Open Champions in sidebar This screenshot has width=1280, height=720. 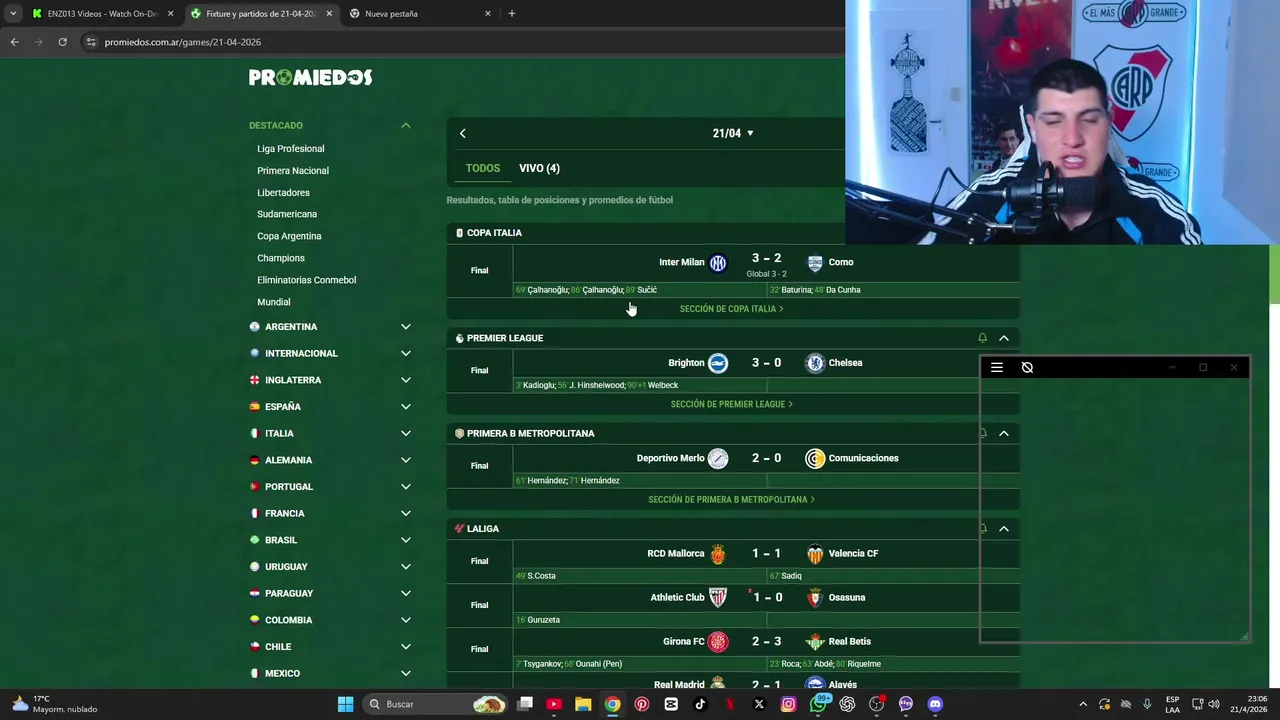click(x=281, y=258)
